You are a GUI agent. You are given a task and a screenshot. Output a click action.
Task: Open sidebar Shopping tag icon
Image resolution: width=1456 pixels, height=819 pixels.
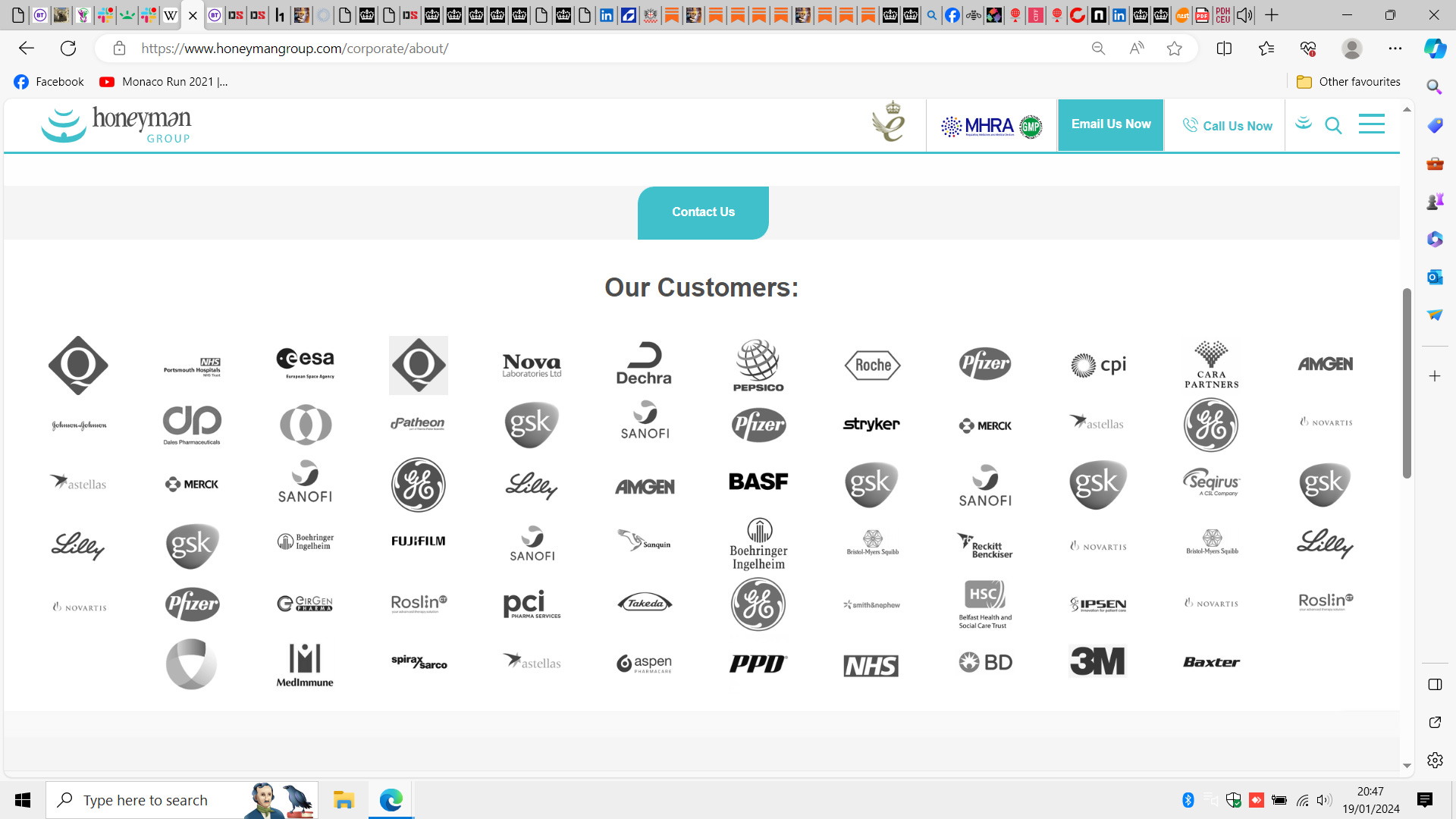(1434, 125)
